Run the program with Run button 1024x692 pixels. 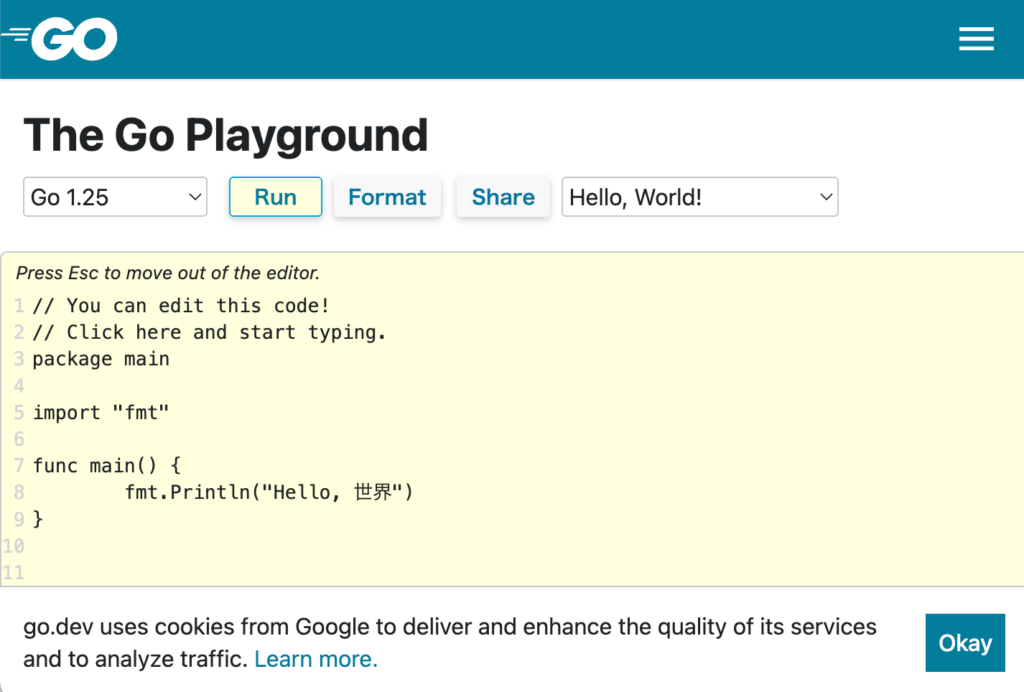click(275, 197)
